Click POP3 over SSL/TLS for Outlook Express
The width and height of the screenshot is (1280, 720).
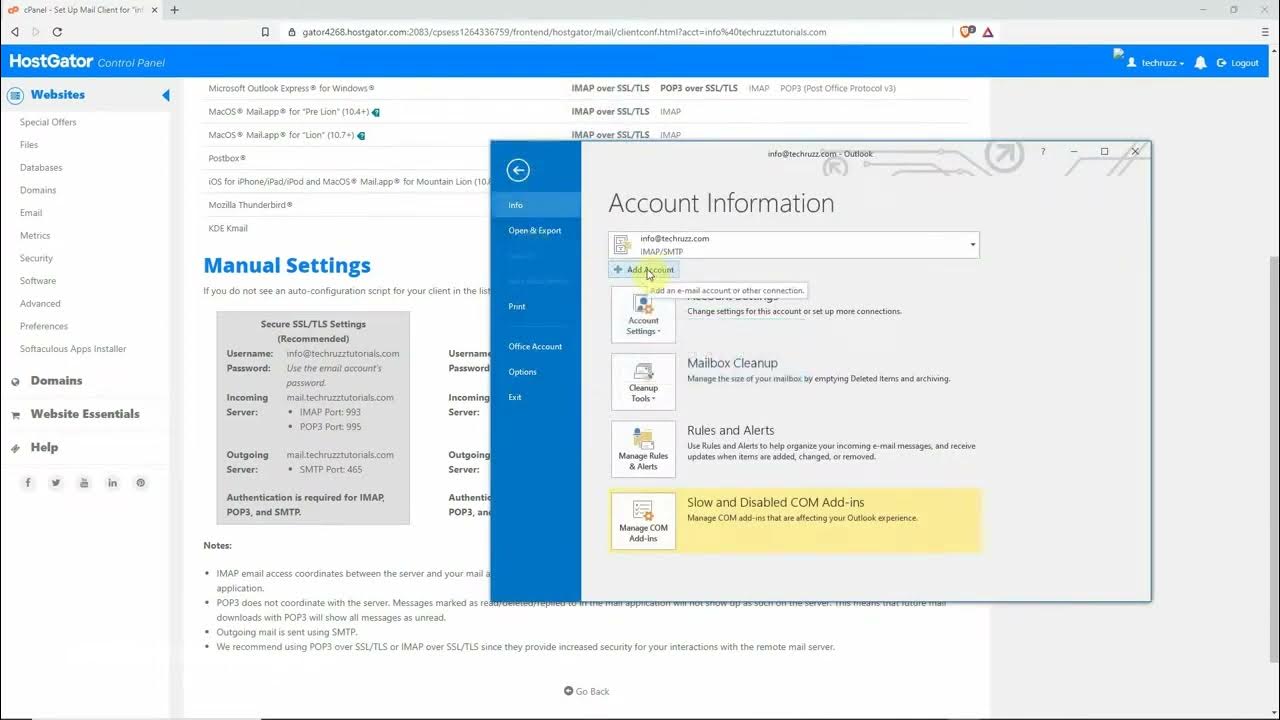pyautogui.click(x=699, y=88)
